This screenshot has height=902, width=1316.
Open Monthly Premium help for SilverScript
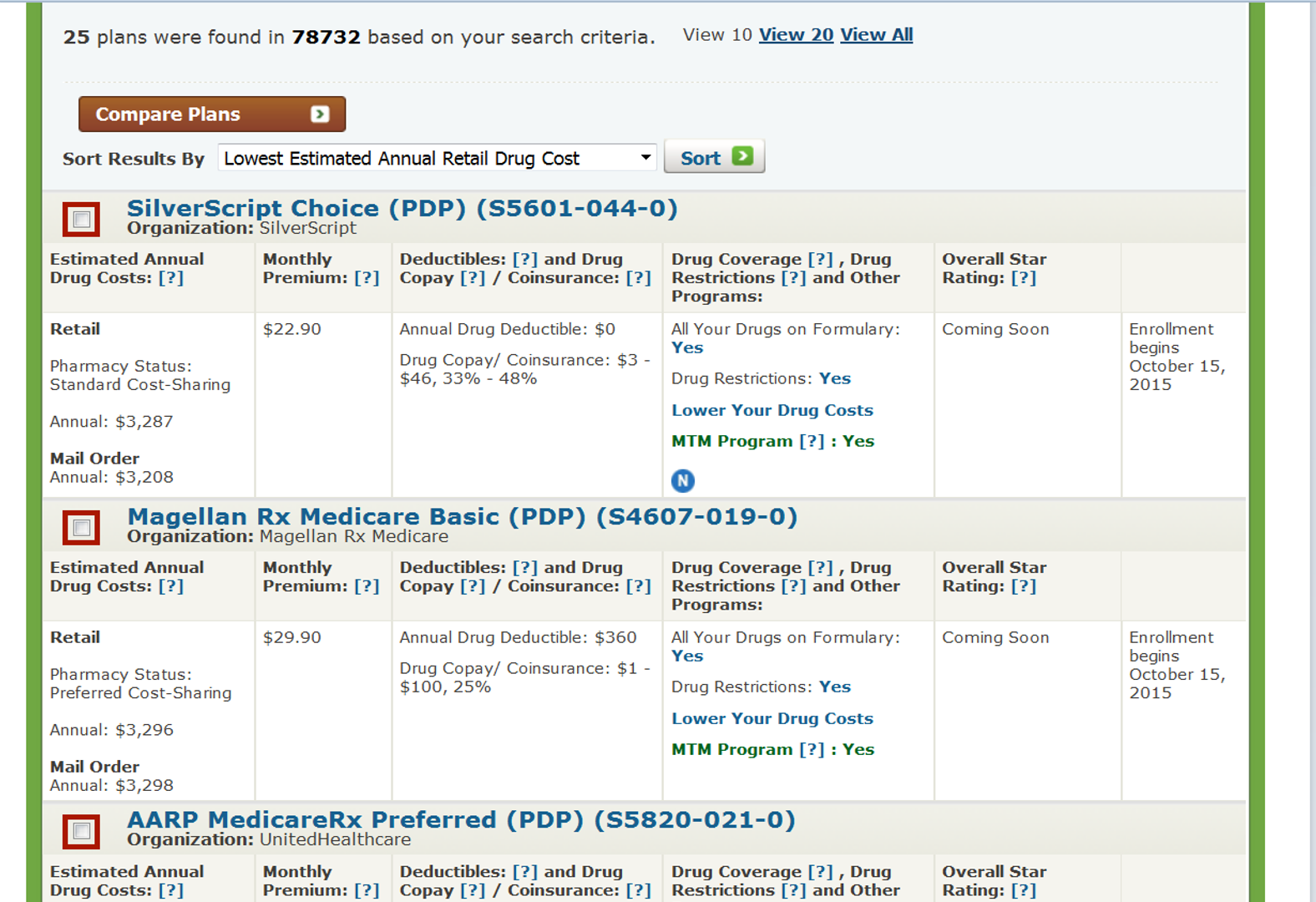pos(367,278)
